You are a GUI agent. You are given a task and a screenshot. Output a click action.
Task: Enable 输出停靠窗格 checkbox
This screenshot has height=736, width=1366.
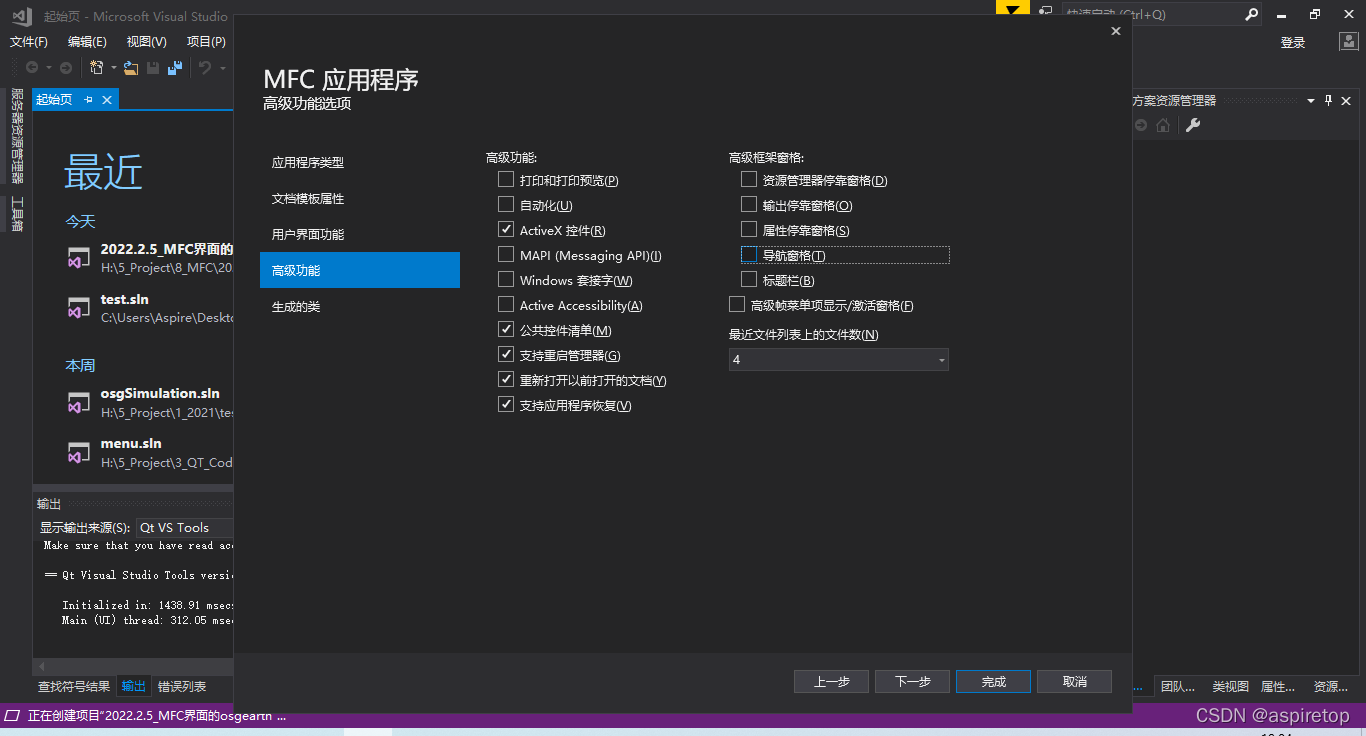click(749, 205)
